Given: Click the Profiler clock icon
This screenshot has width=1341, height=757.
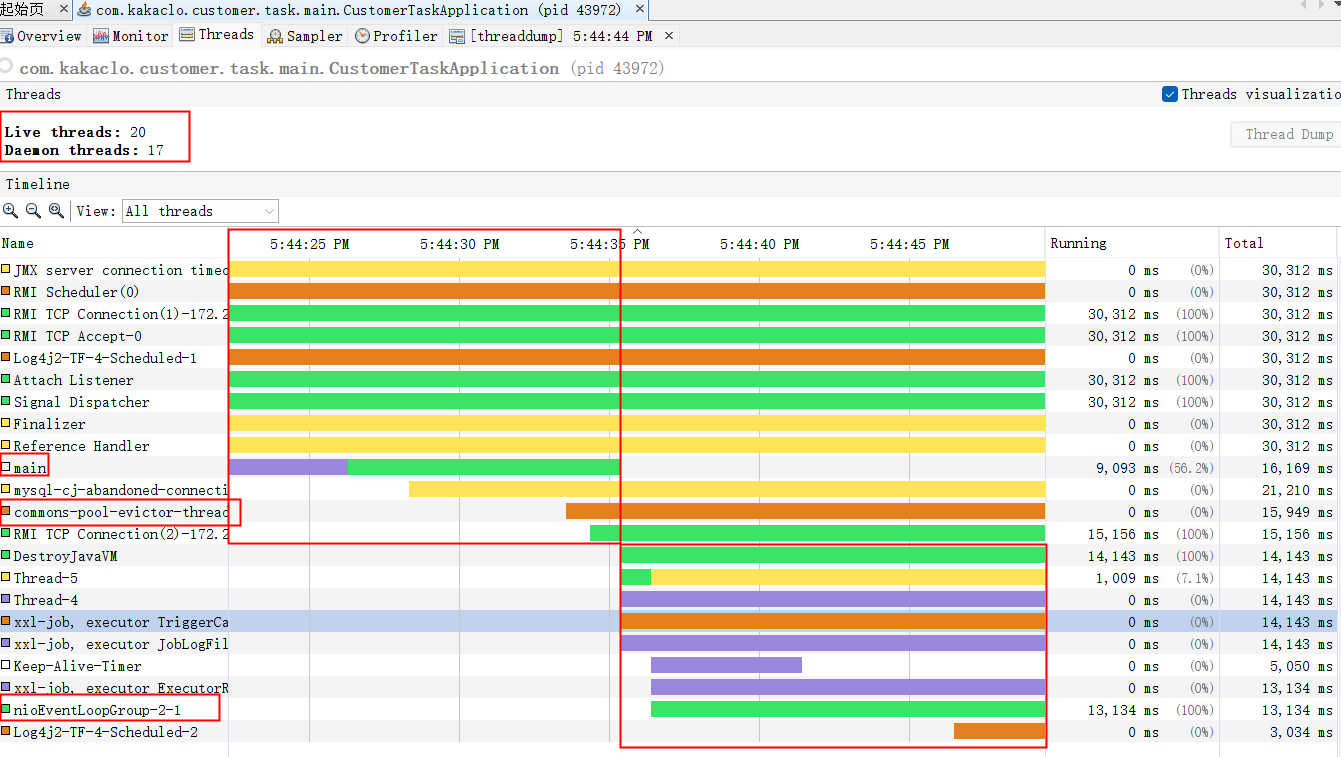Looking at the screenshot, I should (x=362, y=36).
